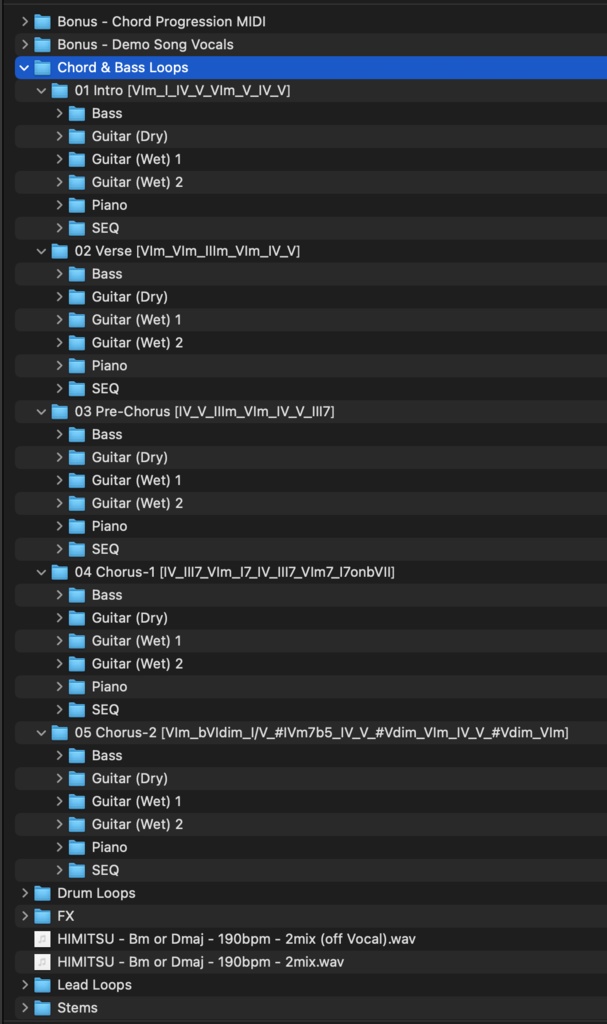Click the Bonus - Chord Progression MIDI folder icon
Screen dimensions: 607x1024
tap(42, 22)
